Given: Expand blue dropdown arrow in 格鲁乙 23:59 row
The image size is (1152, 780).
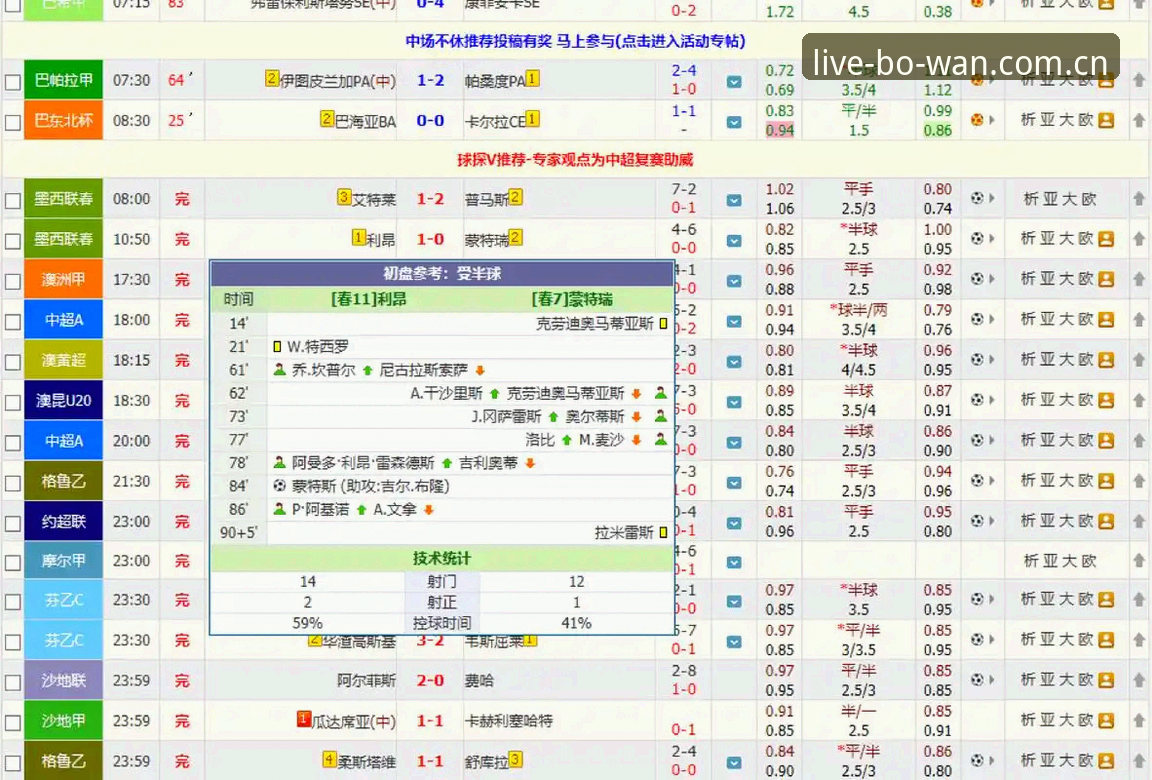Looking at the screenshot, I should pyautogui.click(x=734, y=763).
